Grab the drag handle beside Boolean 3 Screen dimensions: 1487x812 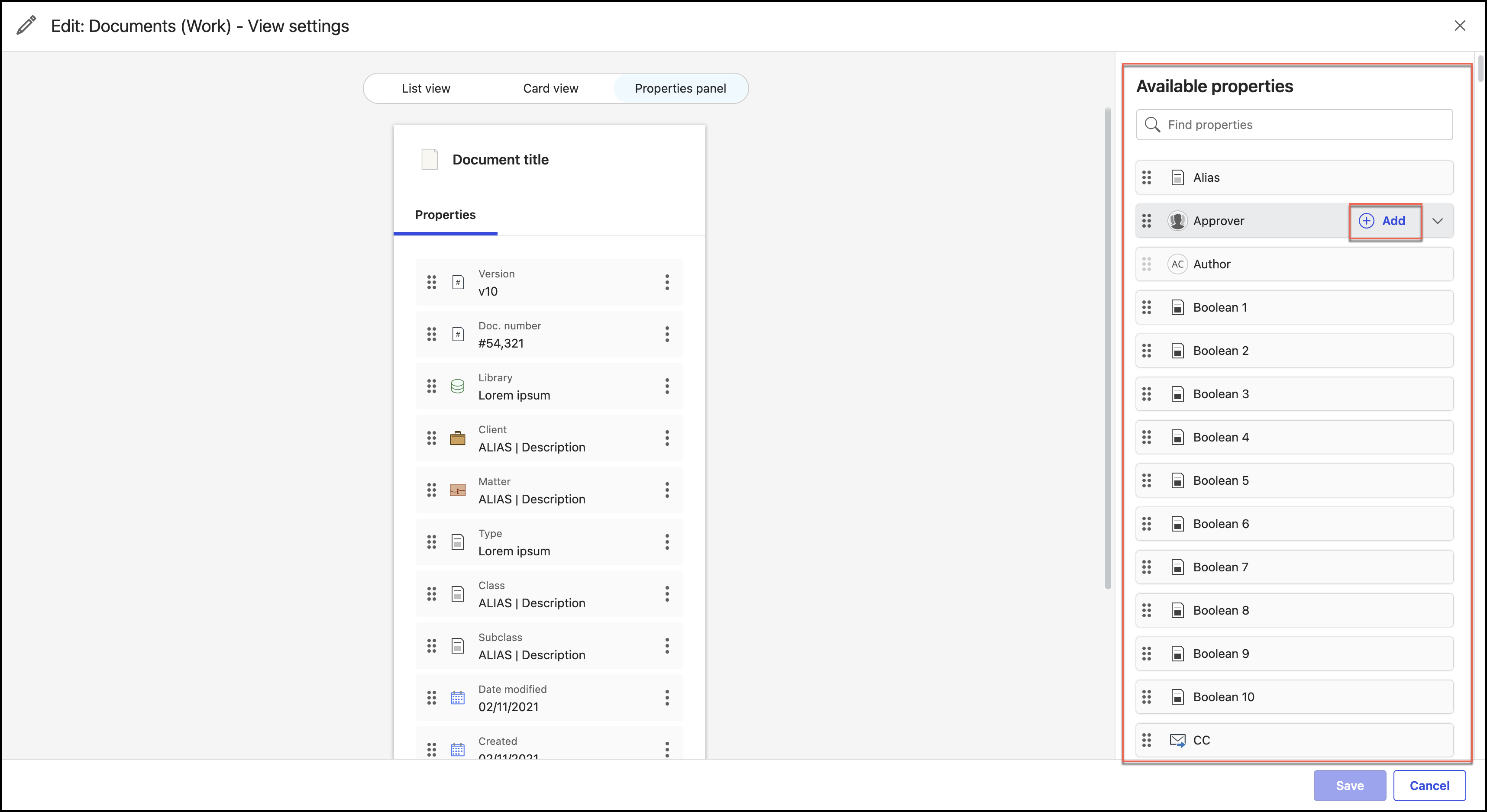1146,393
